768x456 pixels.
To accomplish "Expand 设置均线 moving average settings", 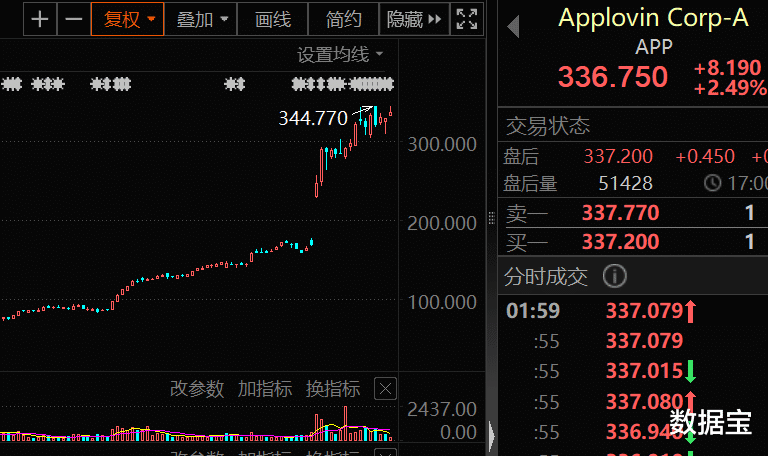I will tap(340, 54).
